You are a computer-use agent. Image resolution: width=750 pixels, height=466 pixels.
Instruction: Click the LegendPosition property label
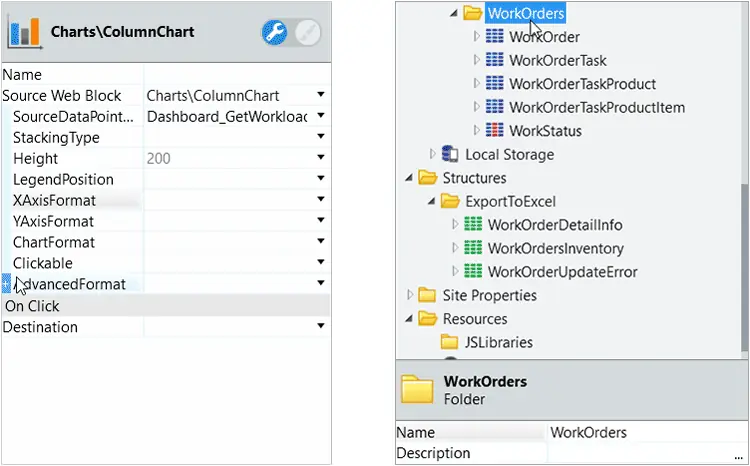63,179
